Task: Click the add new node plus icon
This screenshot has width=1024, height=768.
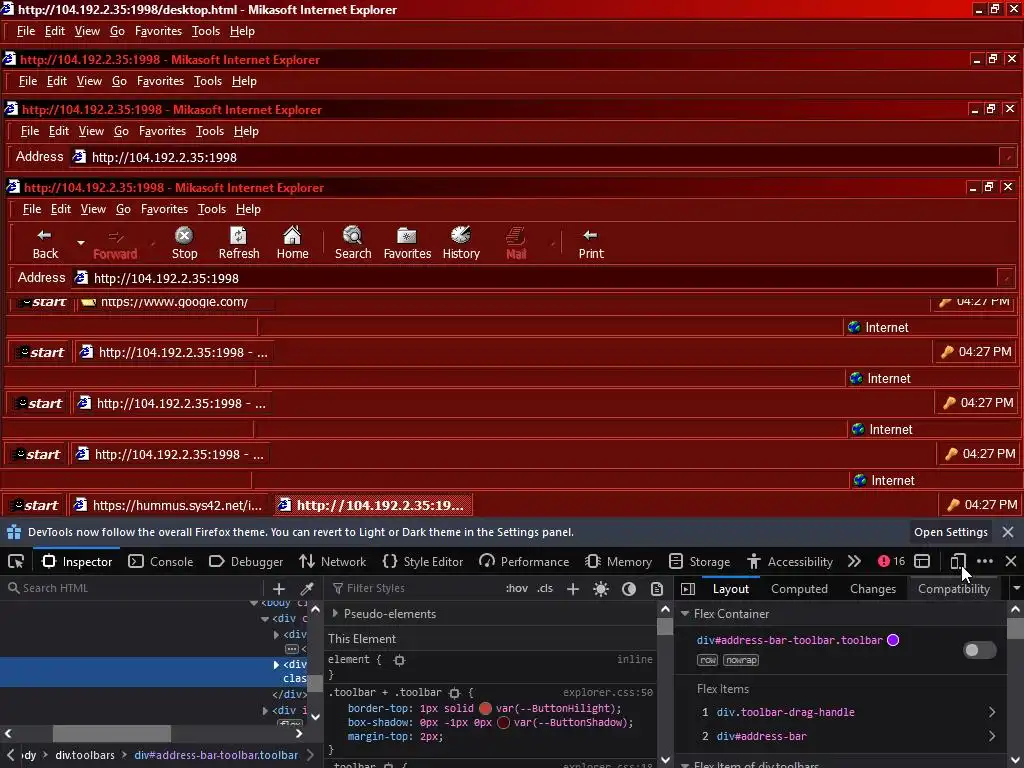Action: point(279,588)
